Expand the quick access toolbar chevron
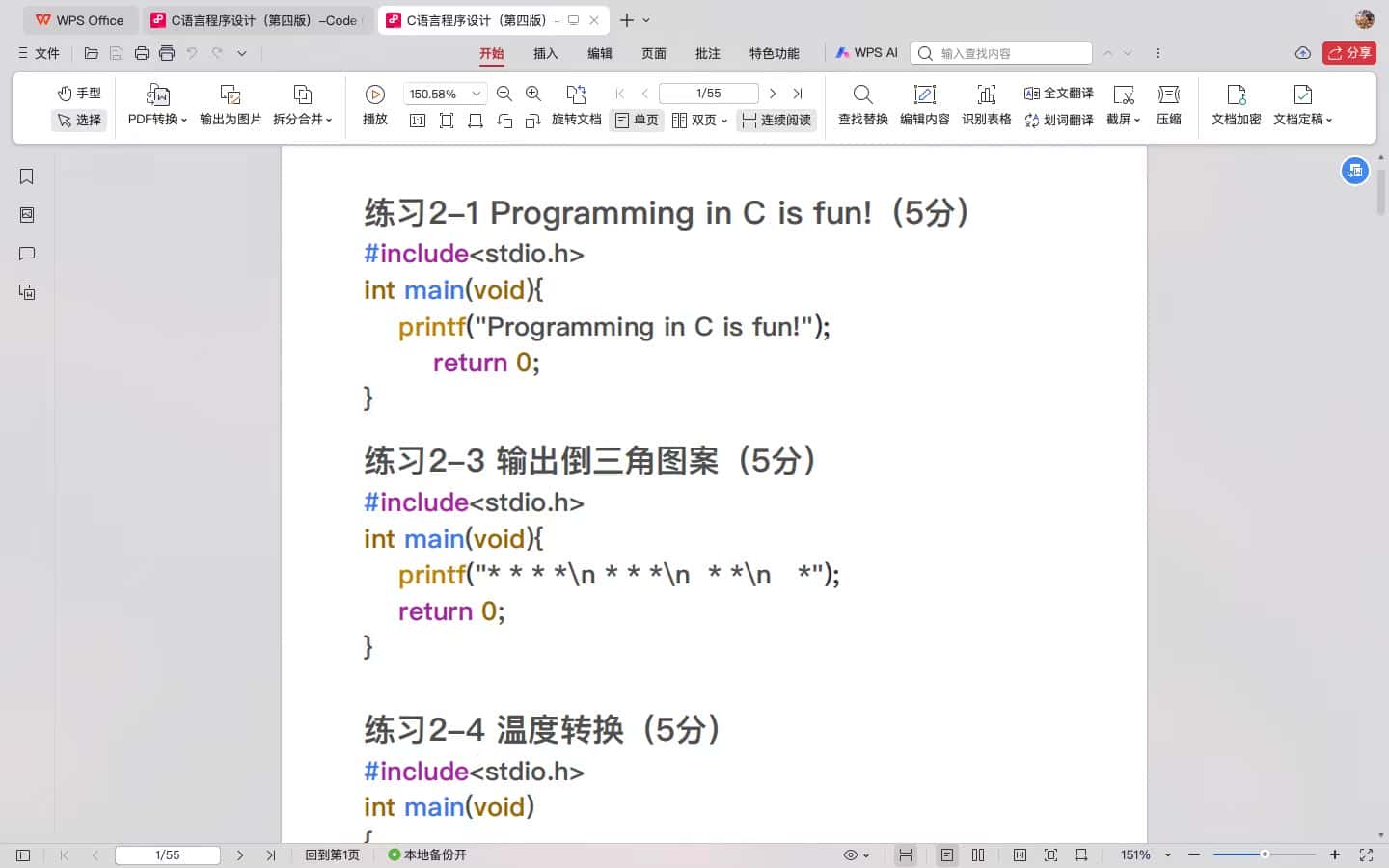1389x868 pixels. [x=242, y=53]
